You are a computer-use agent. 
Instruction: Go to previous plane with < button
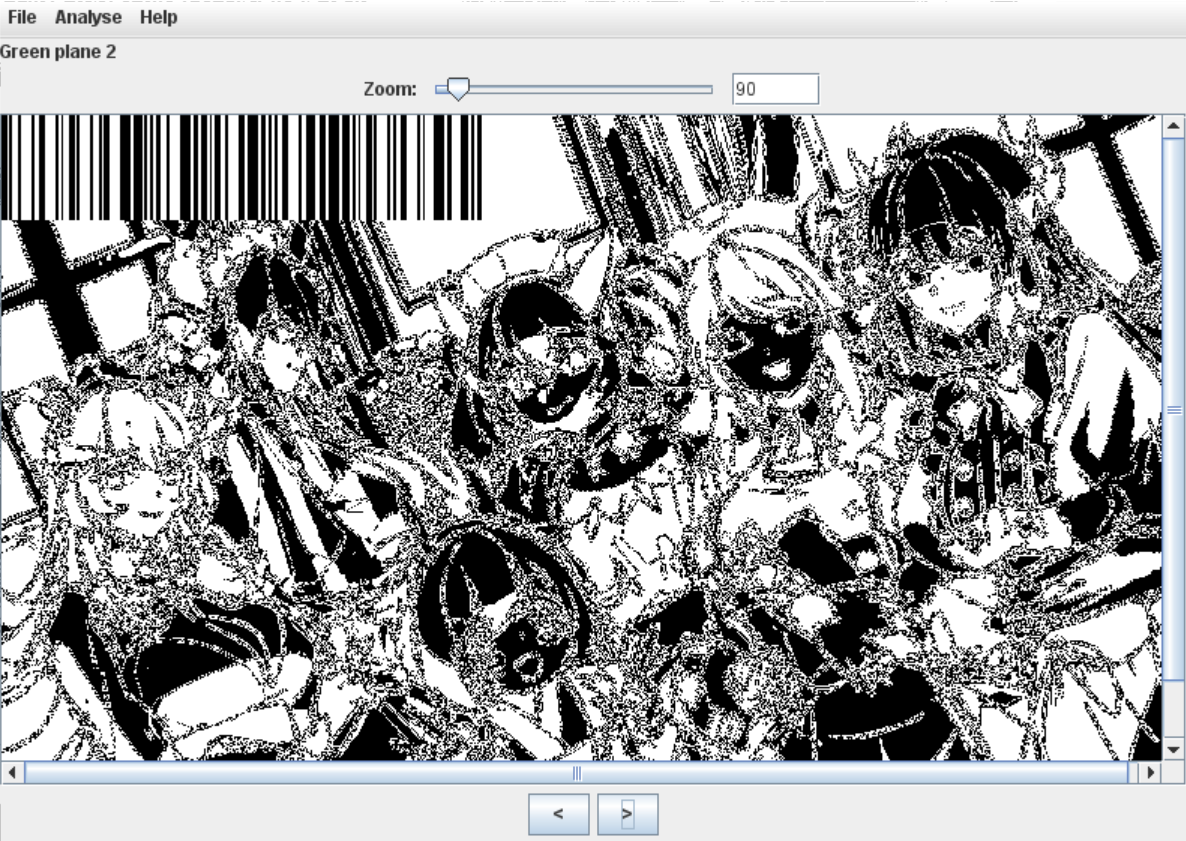pyautogui.click(x=558, y=814)
